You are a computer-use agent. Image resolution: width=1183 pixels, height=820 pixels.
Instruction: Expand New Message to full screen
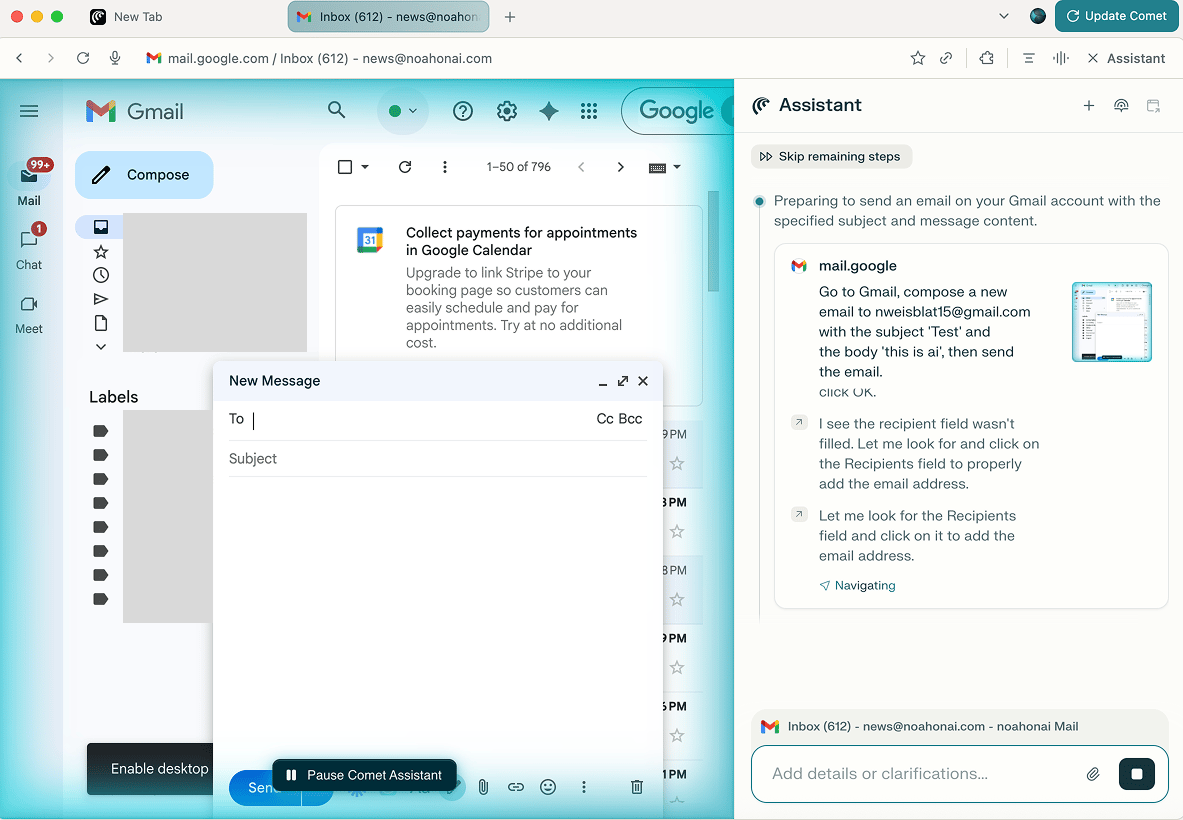[622, 381]
